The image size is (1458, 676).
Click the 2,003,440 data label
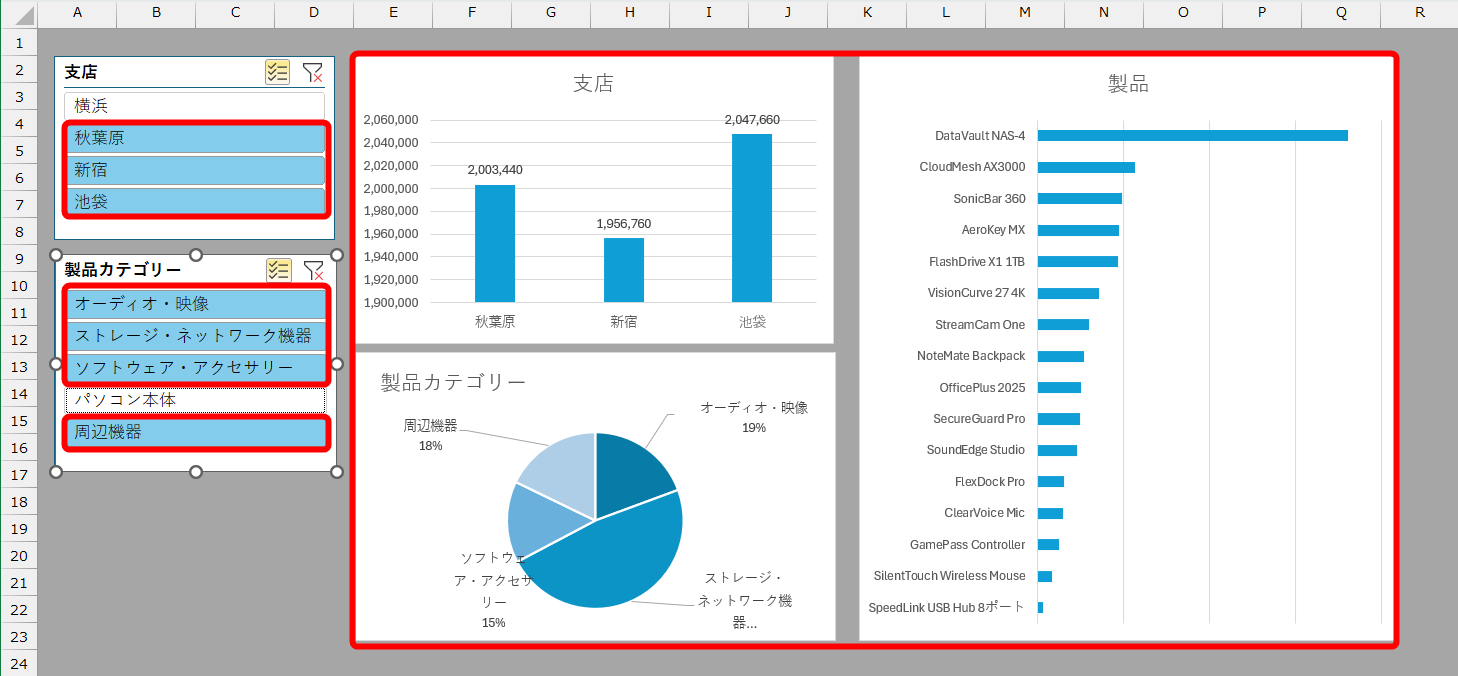[x=495, y=170]
